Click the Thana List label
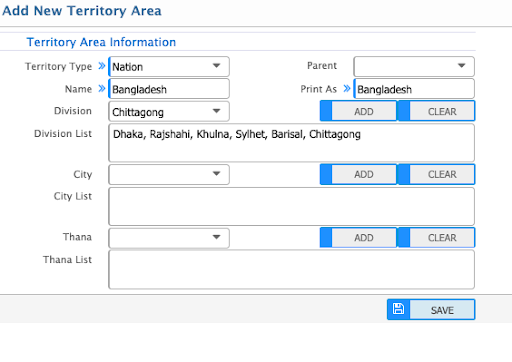Image resolution: width=512 pixels, height=362 pixels. tap(67, 259)
